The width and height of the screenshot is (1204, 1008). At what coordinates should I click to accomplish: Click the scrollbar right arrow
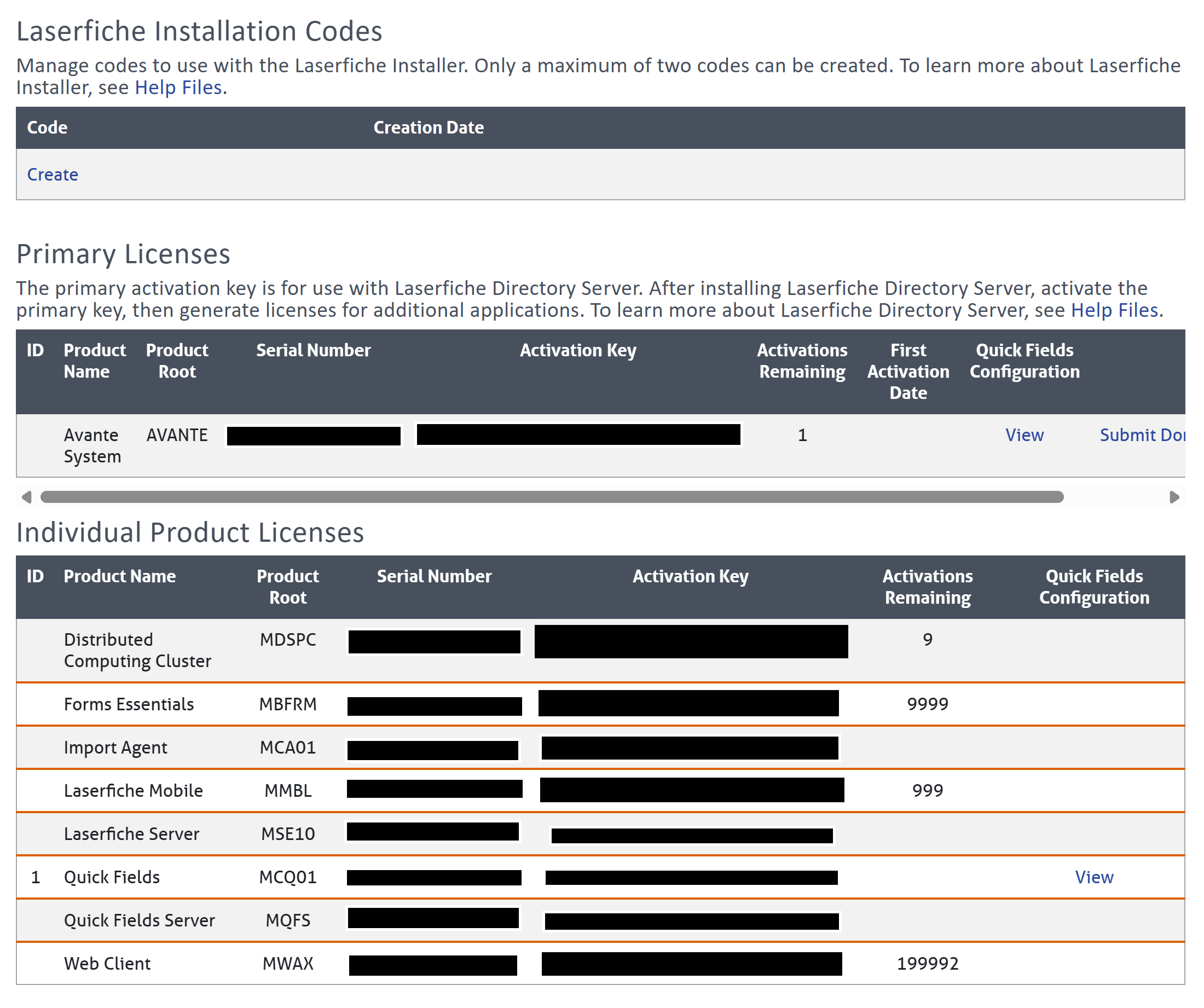[1173, 497]
